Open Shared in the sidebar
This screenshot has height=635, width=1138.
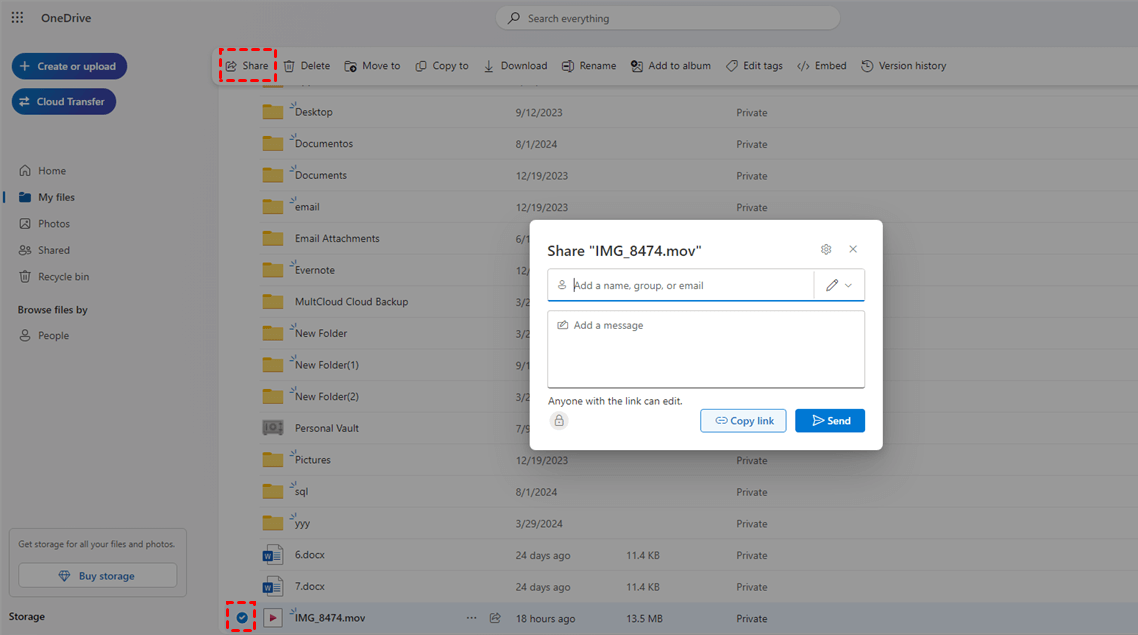coord(44,250)
